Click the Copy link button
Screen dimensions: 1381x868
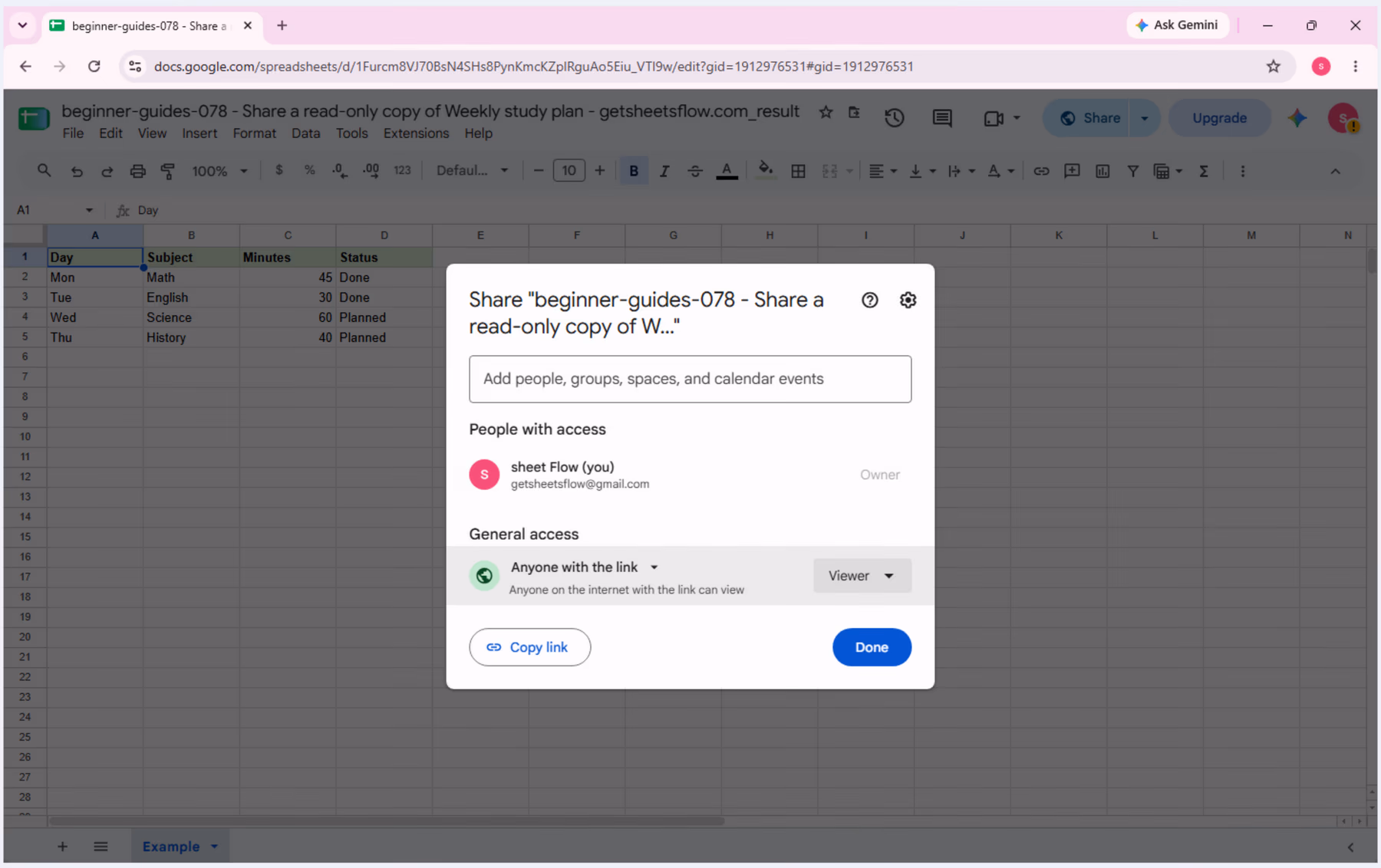click(x=530, y=647)
